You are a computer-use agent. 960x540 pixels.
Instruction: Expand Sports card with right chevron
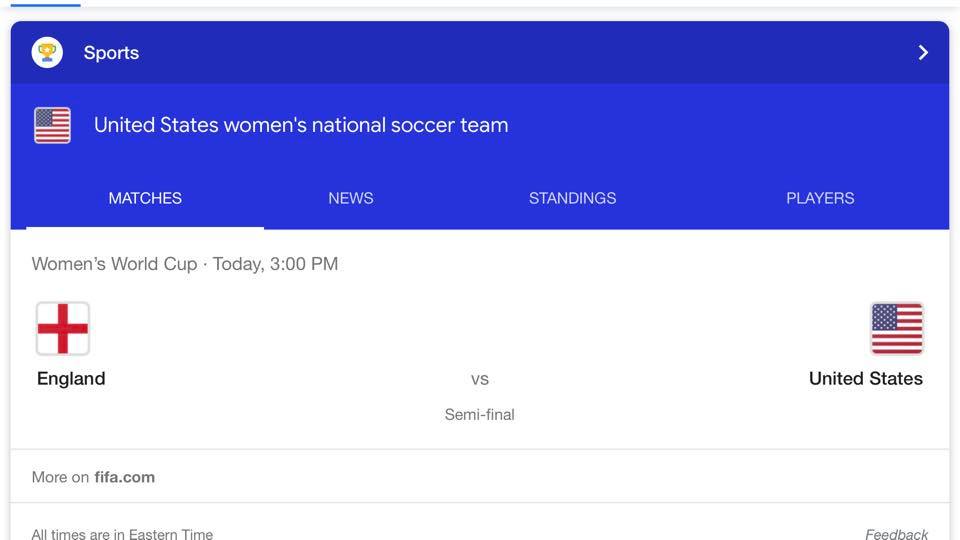(923, 53)
